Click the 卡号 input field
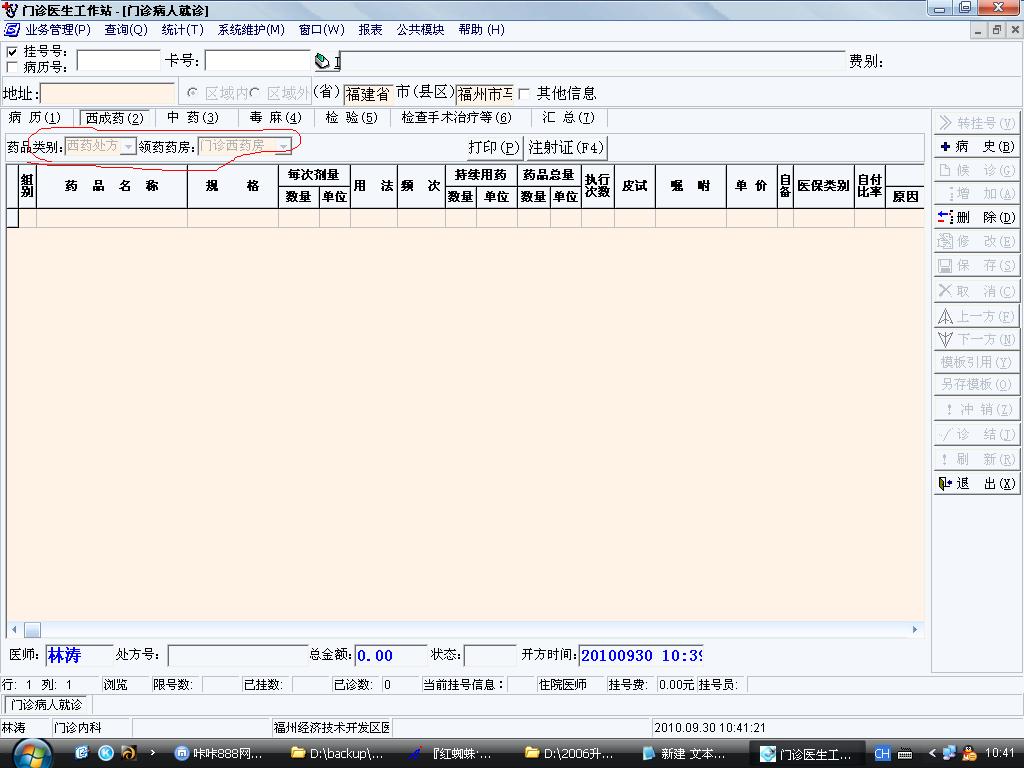This screenshot has width=1024, height=768. (258, 60)
